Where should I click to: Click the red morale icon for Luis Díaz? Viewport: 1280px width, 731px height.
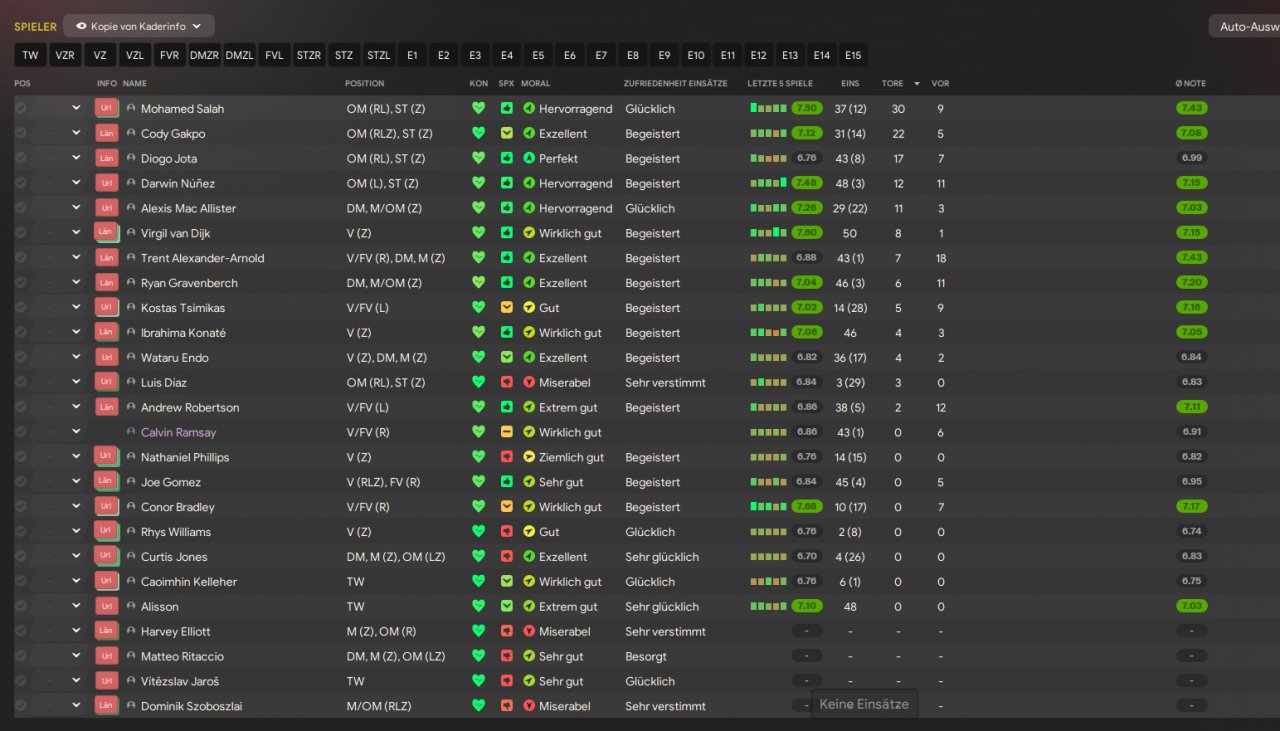click(529, 382)
